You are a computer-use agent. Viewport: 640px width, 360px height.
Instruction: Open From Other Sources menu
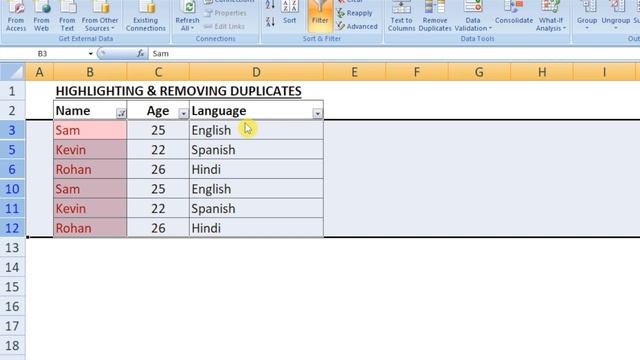(100, 16)
